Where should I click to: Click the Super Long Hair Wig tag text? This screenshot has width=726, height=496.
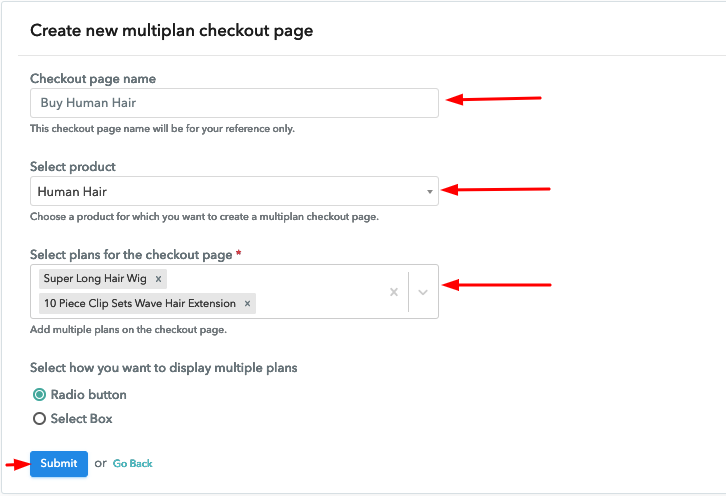point(95,279)
